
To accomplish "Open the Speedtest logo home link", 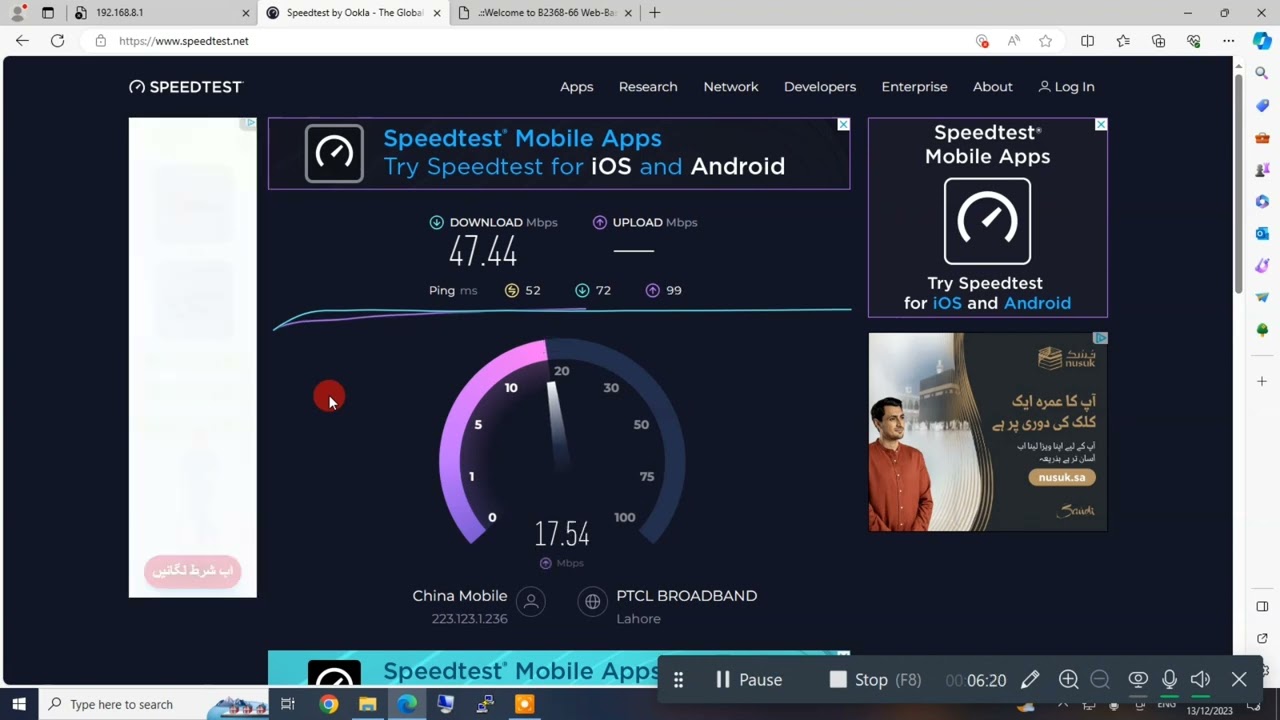I will (186, 87).
